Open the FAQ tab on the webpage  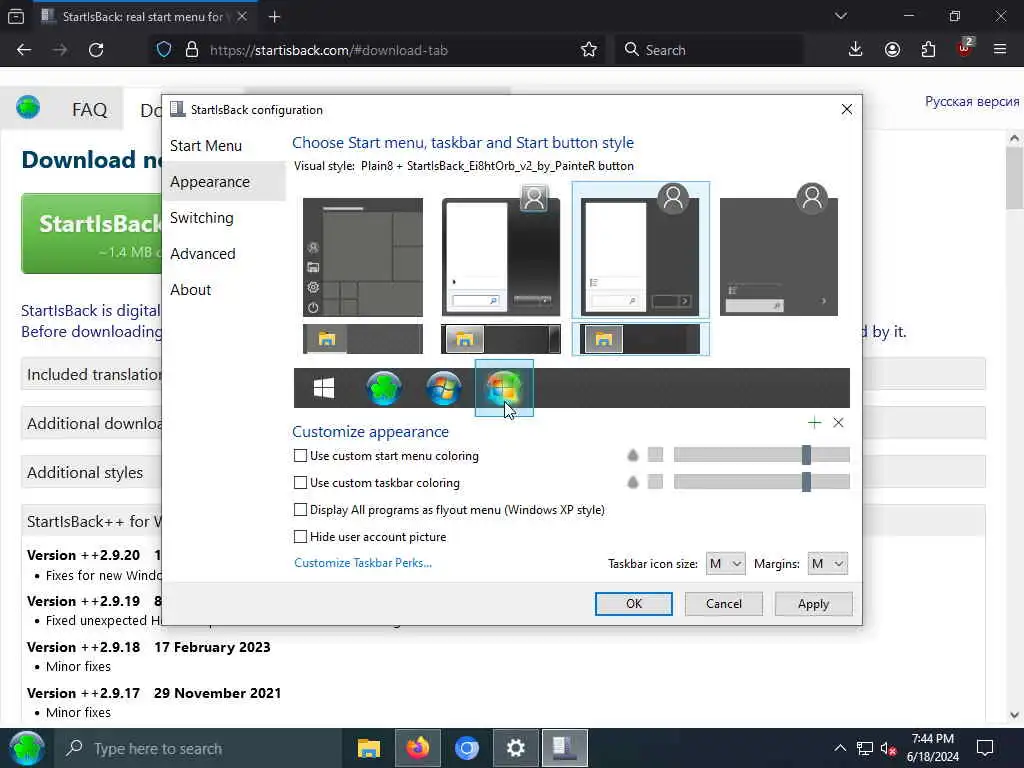(89, 109)
